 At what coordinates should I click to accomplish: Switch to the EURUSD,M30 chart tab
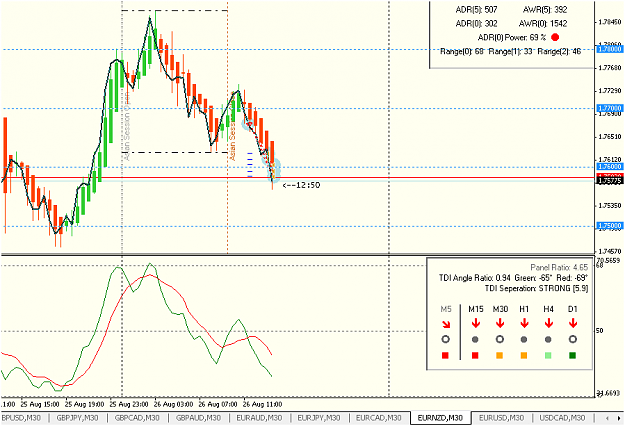(x=501, y=418)
